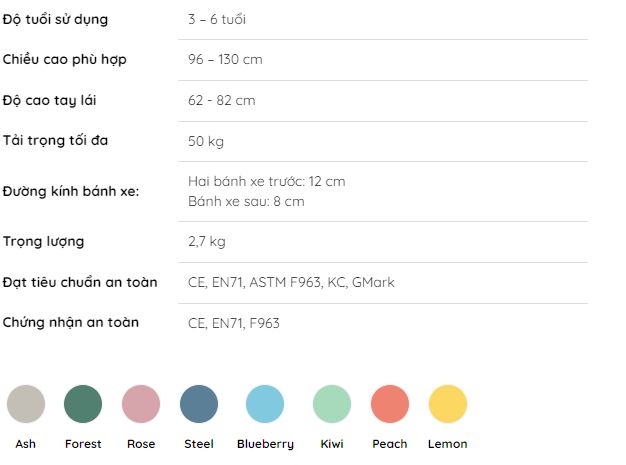626x465 pixels.
Task: Choose the Forest green color swatch
Action: (83, 404)
